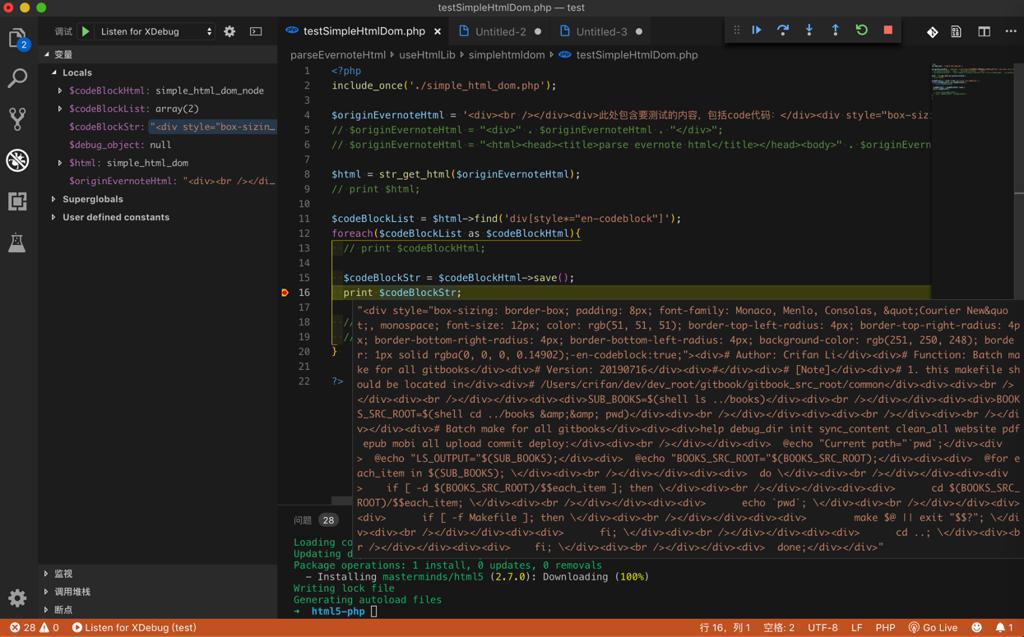Switch to the Untitled-3 editor tab
The height and width of the screenshot is (637, 1024).
pos(601,32)
